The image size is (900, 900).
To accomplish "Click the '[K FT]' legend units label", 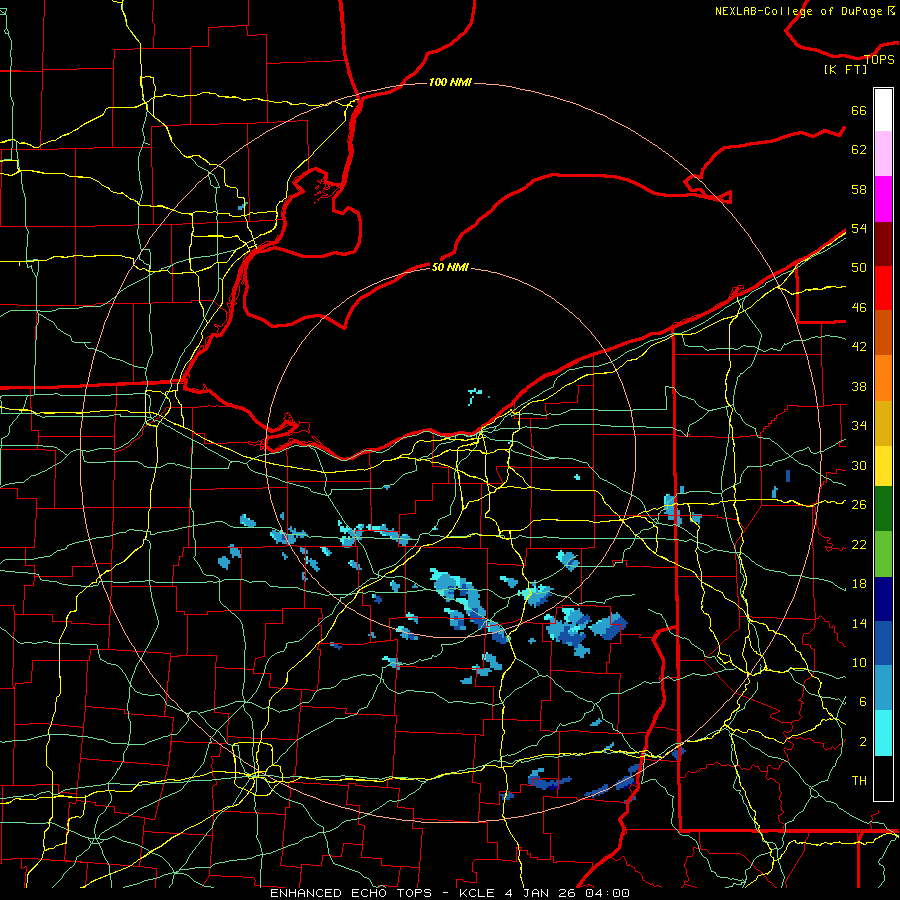I will (x=845, y=70).
